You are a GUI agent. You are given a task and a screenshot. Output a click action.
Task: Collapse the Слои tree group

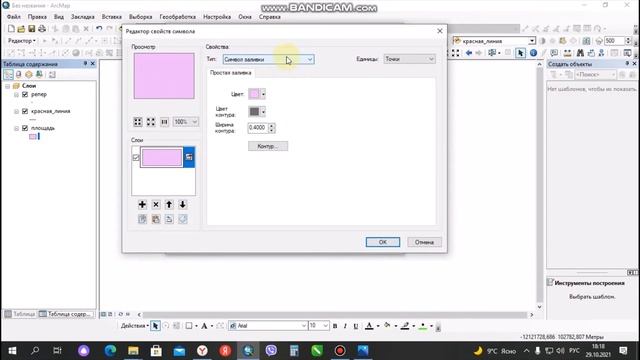pyautogui.click(x=7, y=86)
